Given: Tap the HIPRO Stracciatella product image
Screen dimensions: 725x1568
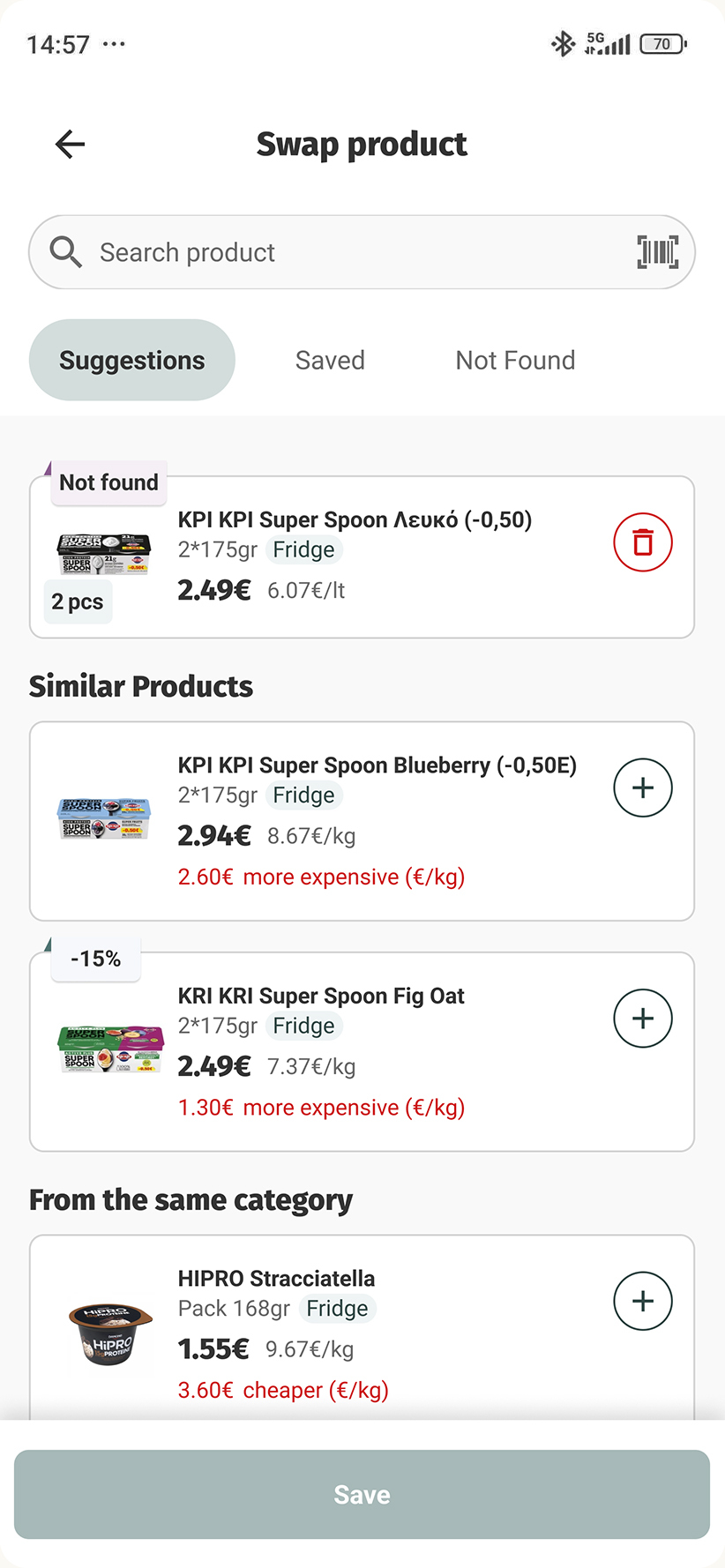Looking at the screenshot, I should (x=110, y=1333).
